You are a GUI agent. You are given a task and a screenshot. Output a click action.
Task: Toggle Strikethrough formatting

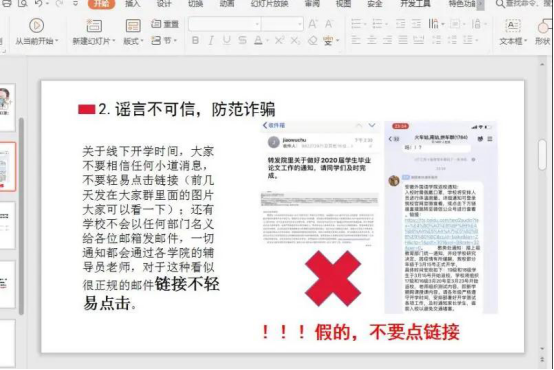(x=242, y=40)
